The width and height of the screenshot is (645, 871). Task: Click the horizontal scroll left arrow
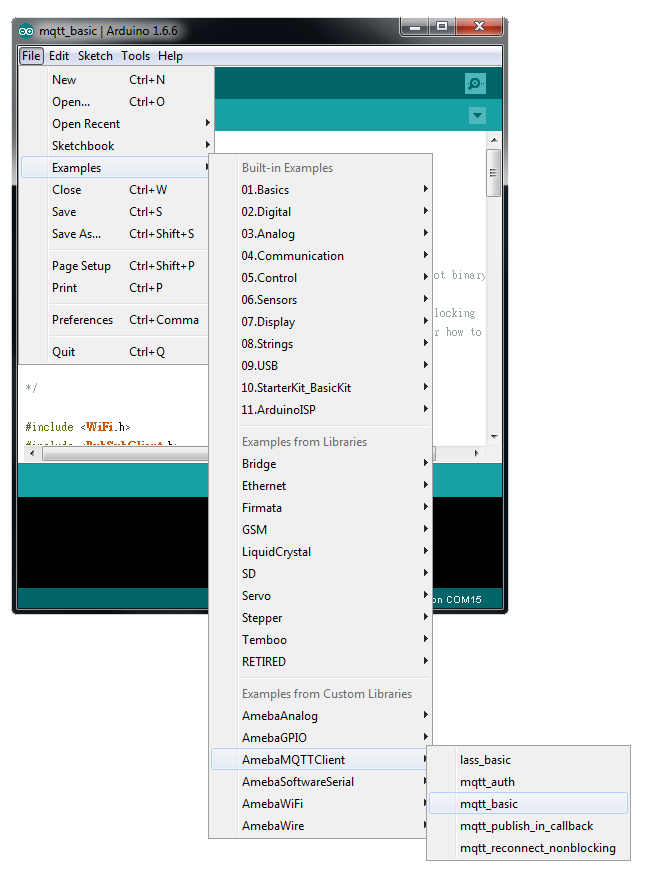point(32,454)
